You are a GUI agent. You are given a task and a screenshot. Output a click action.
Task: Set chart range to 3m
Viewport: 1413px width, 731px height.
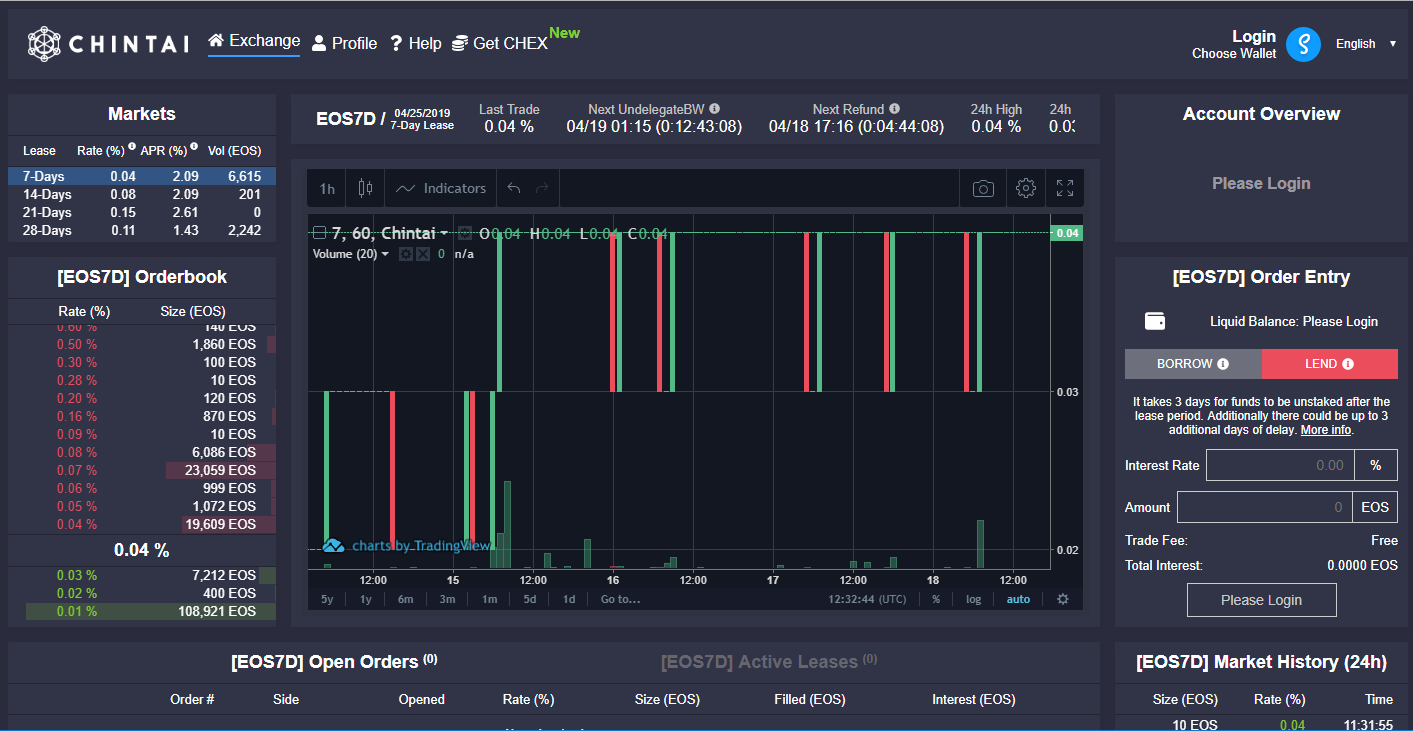coord(447,599)
